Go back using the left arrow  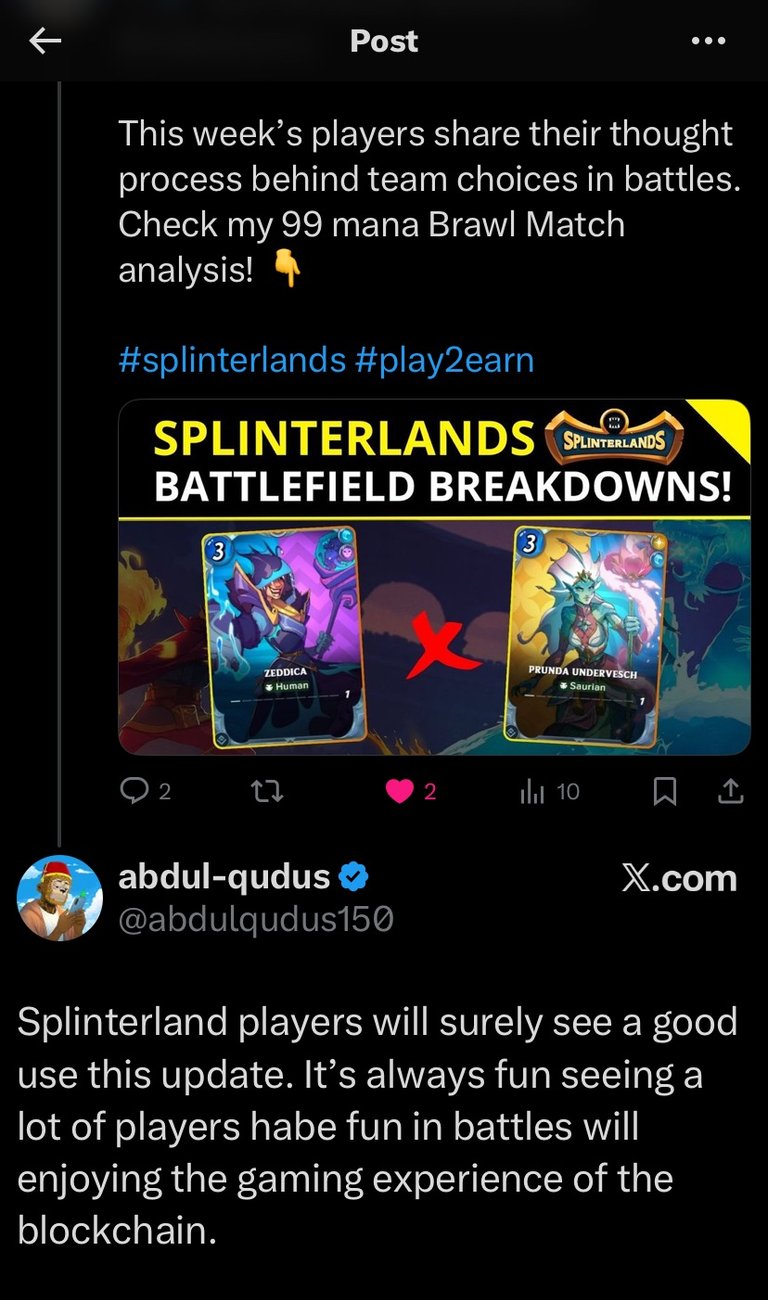(45, 41)
